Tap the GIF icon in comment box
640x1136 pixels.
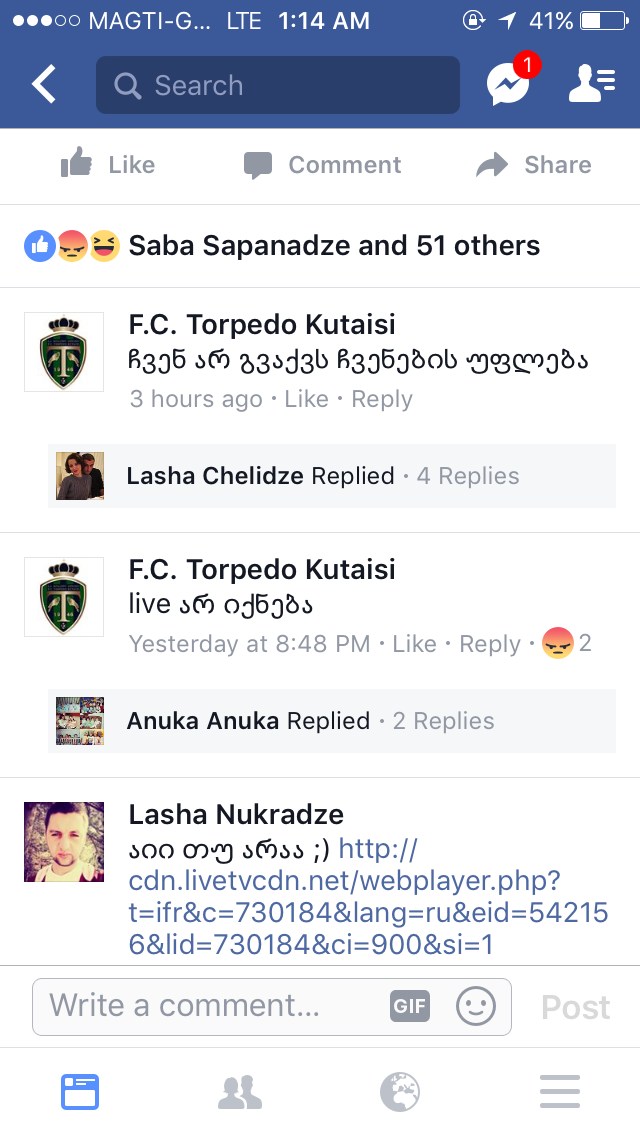coord(410,1006)
